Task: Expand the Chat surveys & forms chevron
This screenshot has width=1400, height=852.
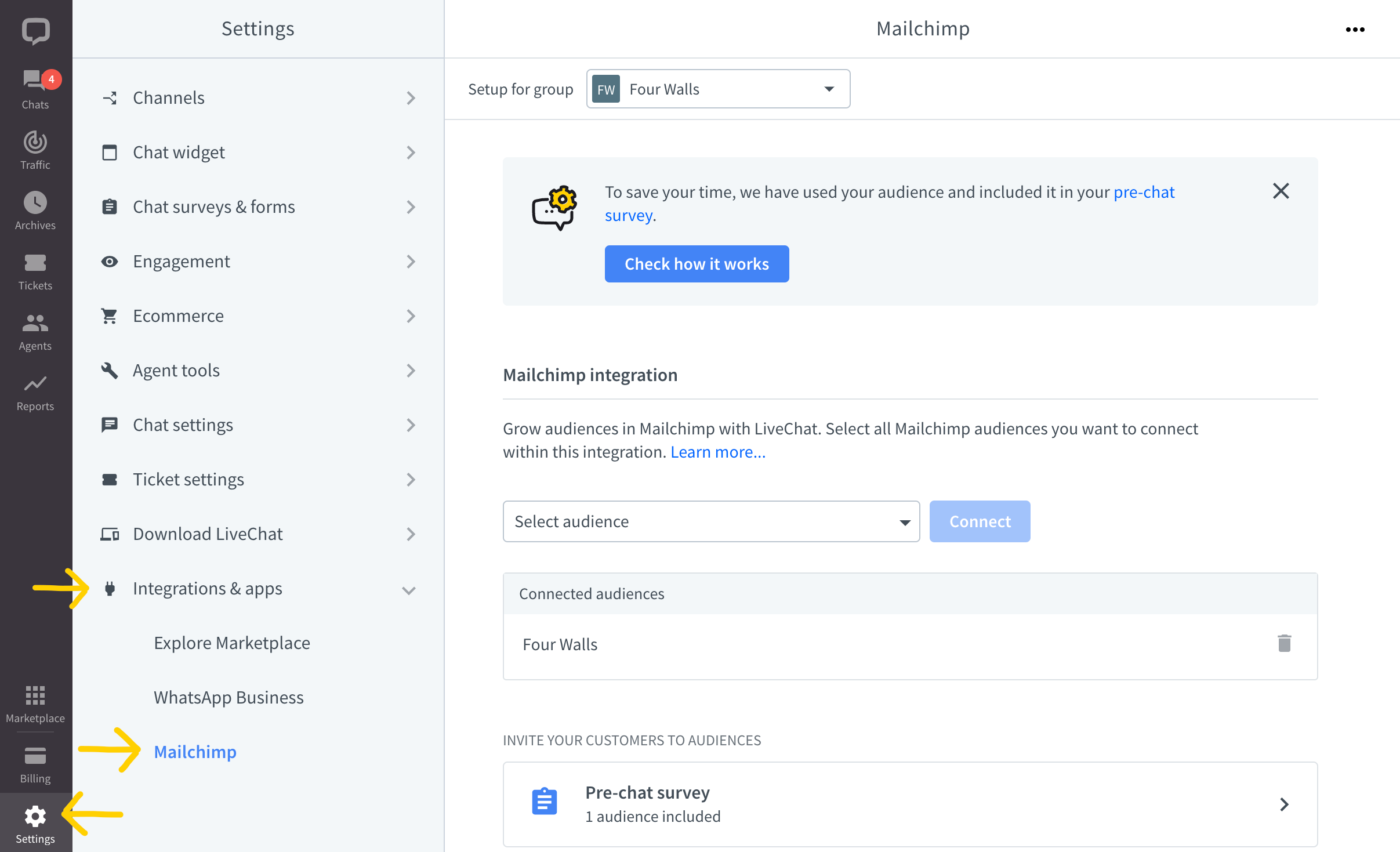Action: pos(411,207)
